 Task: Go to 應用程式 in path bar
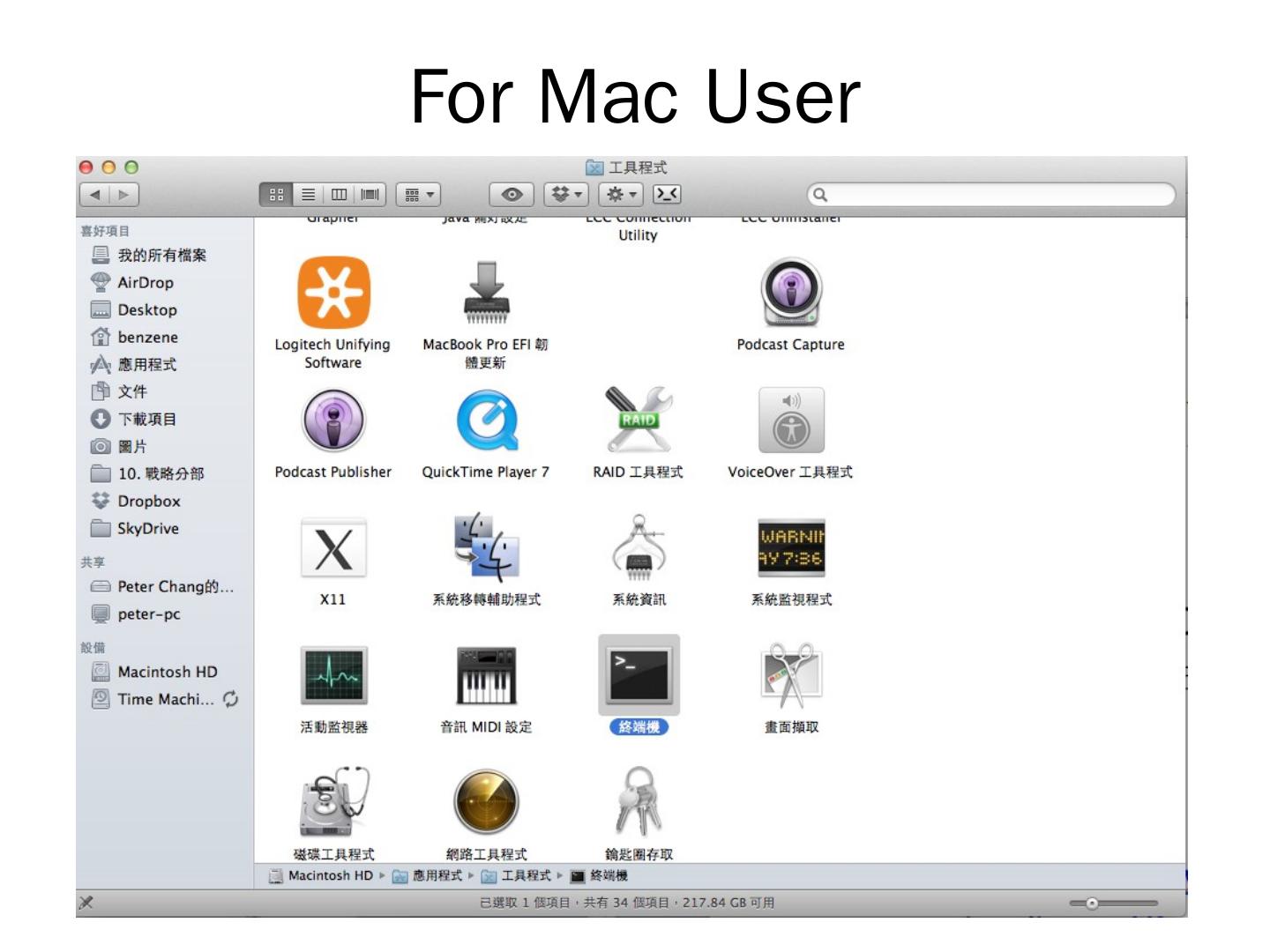428,876
